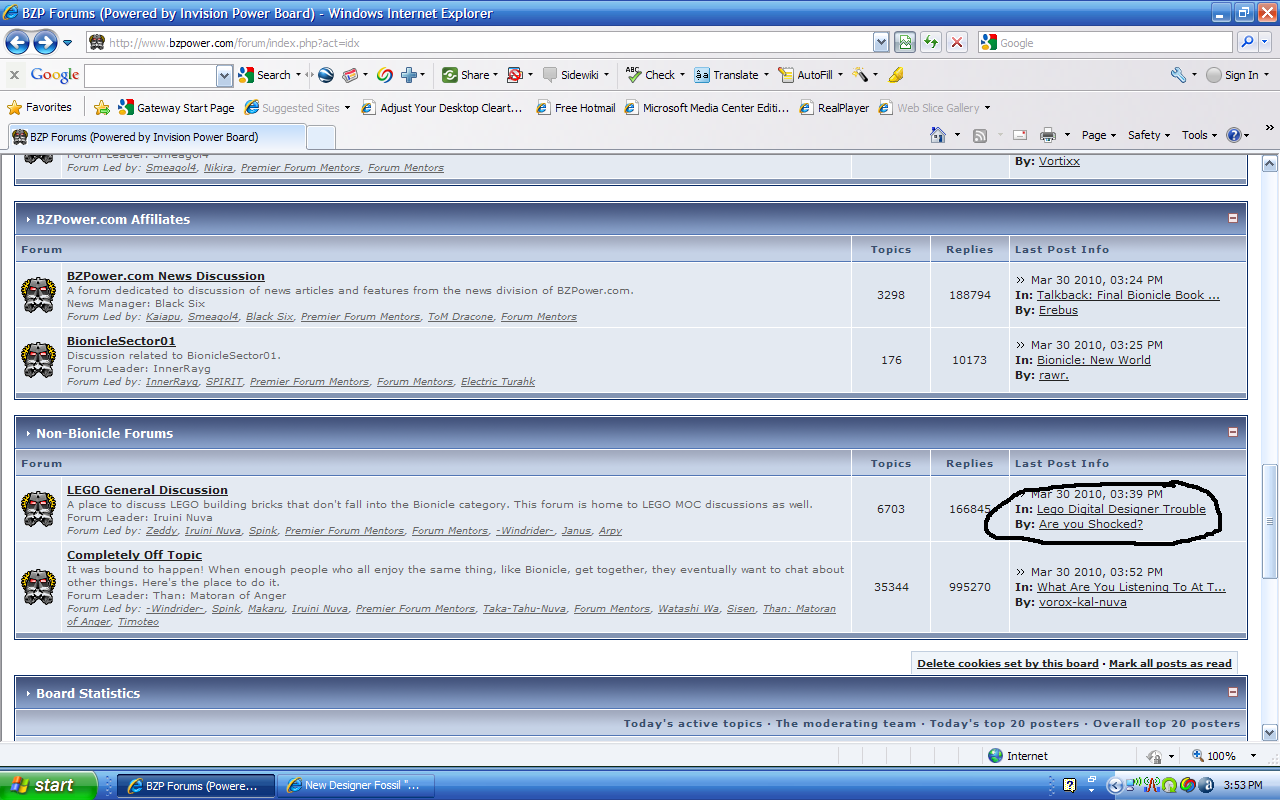Click the Google Toolbar Search button

click(265, 75)
